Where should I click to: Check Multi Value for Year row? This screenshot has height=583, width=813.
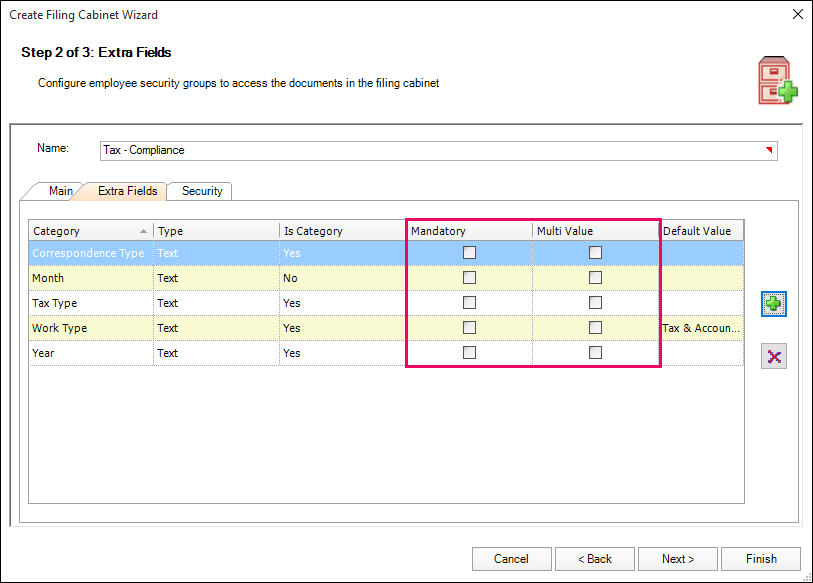click(x=595, y=353)
